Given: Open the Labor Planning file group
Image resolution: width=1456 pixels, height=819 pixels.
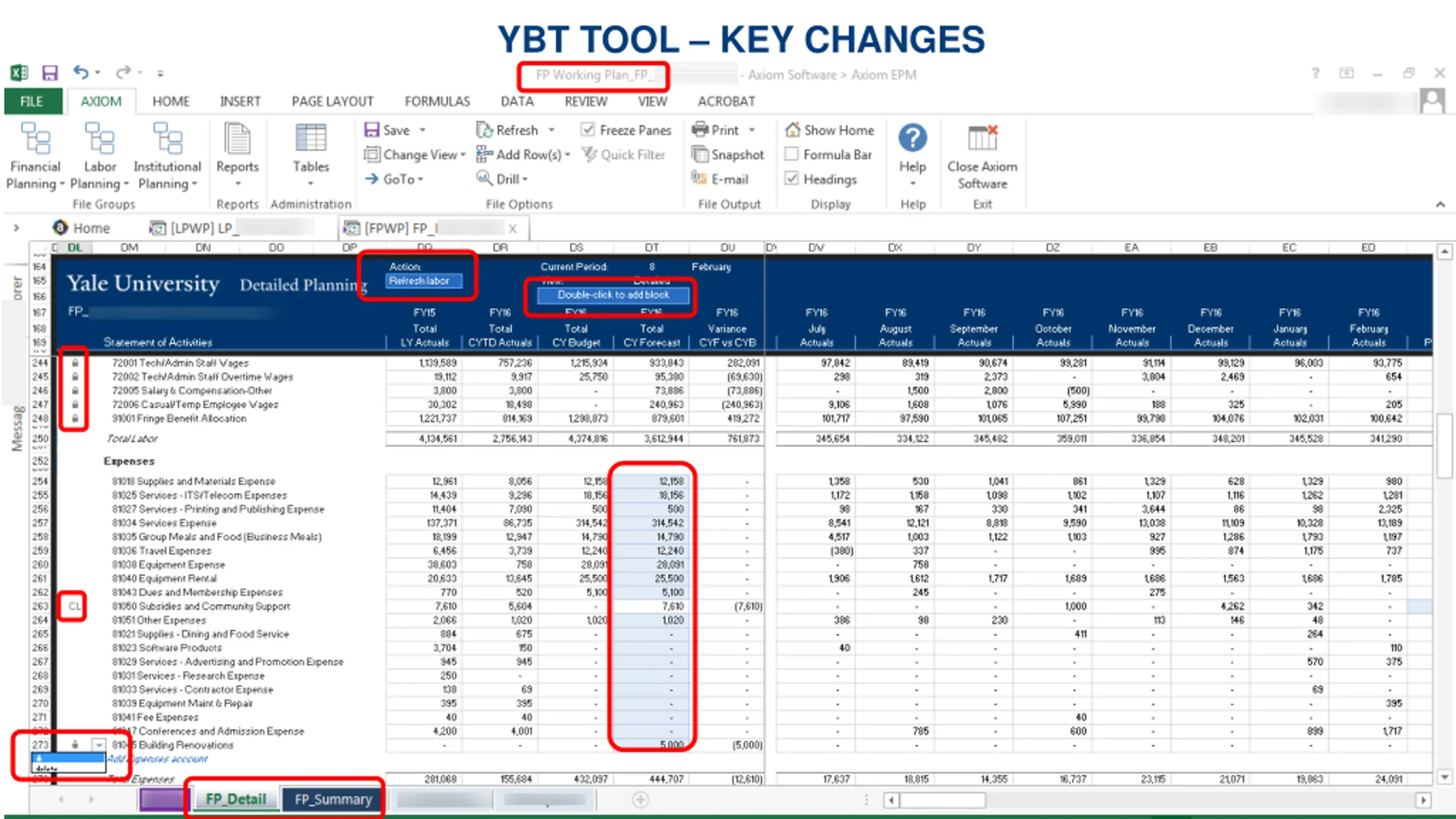Looking at the screenshot, I should click(x=100, y=156).
